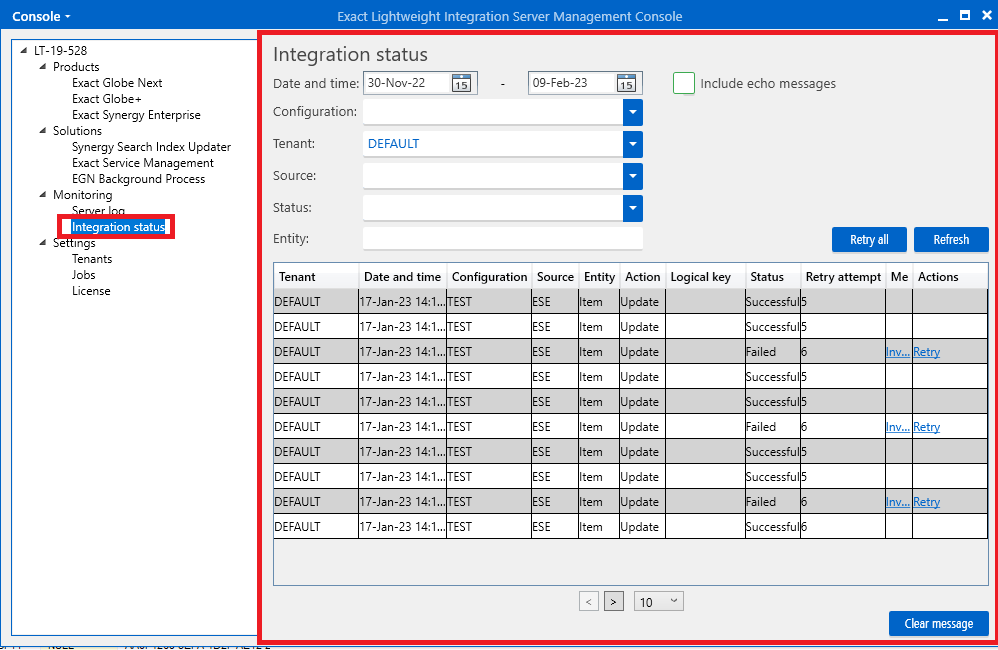Click into the Entity input field
This screenshot has width=998, height=650.
503,239
